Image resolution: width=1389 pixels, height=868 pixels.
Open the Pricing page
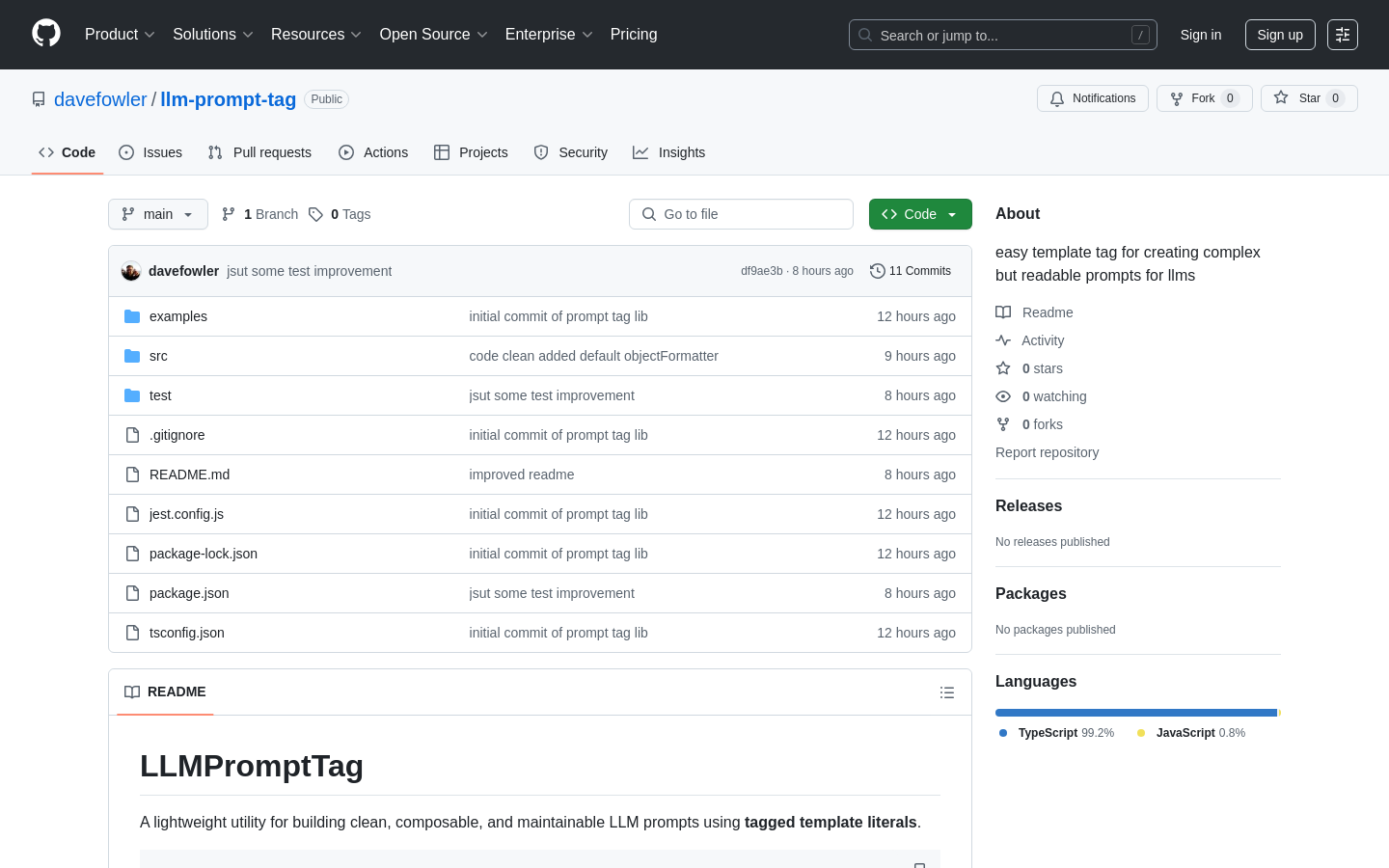coord(634,35)
